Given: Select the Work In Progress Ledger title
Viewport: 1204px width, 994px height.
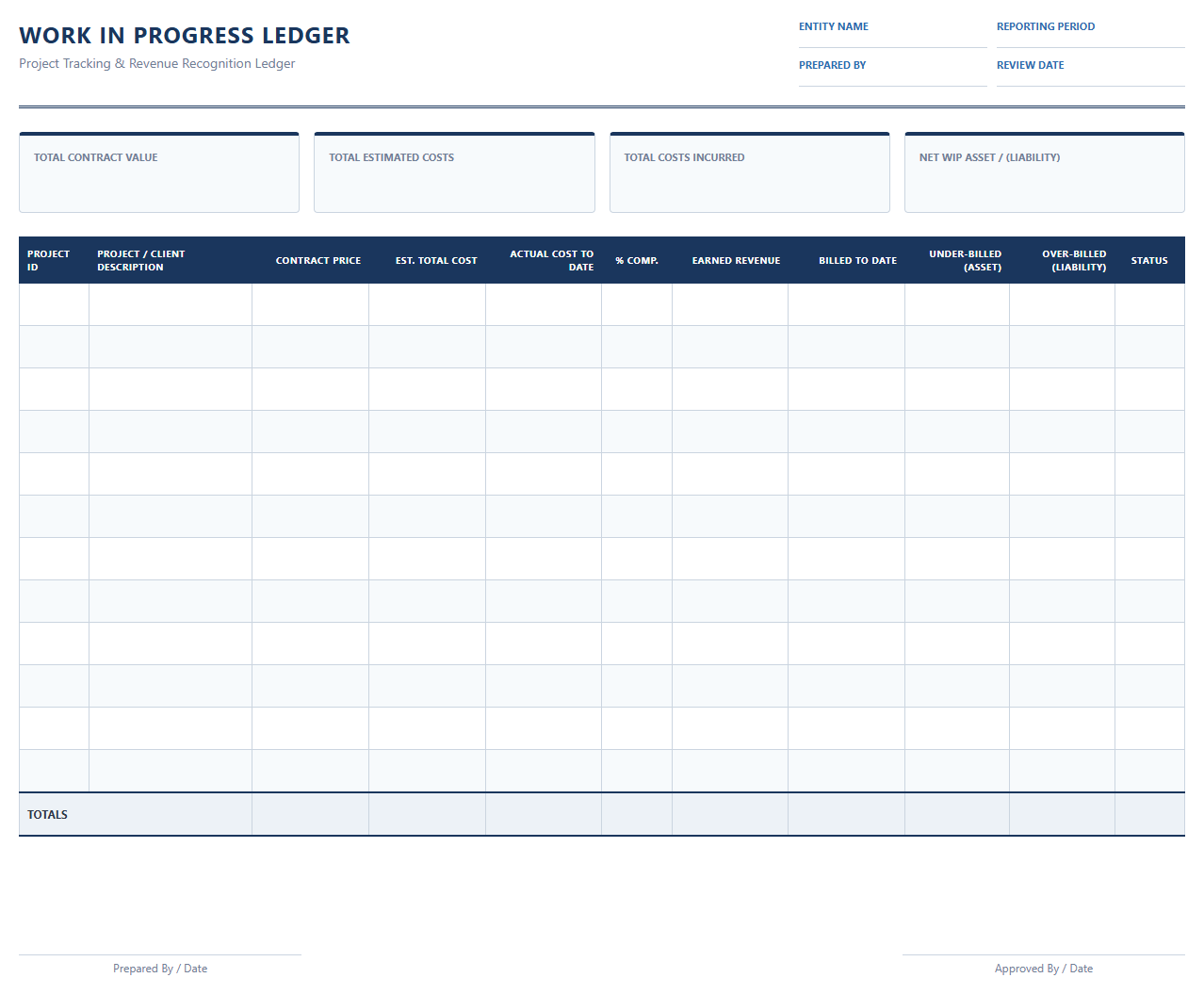Looking at the screenshot, I should tap(185, 36).
